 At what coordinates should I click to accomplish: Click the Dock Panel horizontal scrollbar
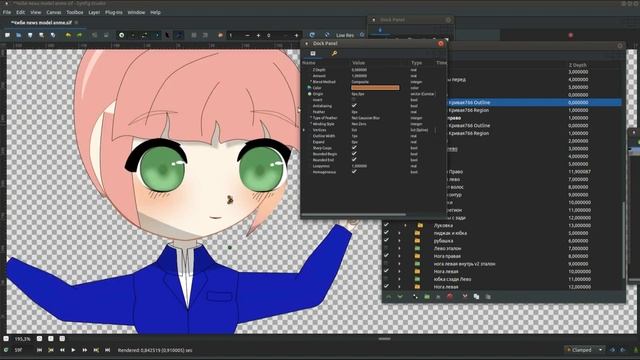pyautogui.click(x=353, y=214)
